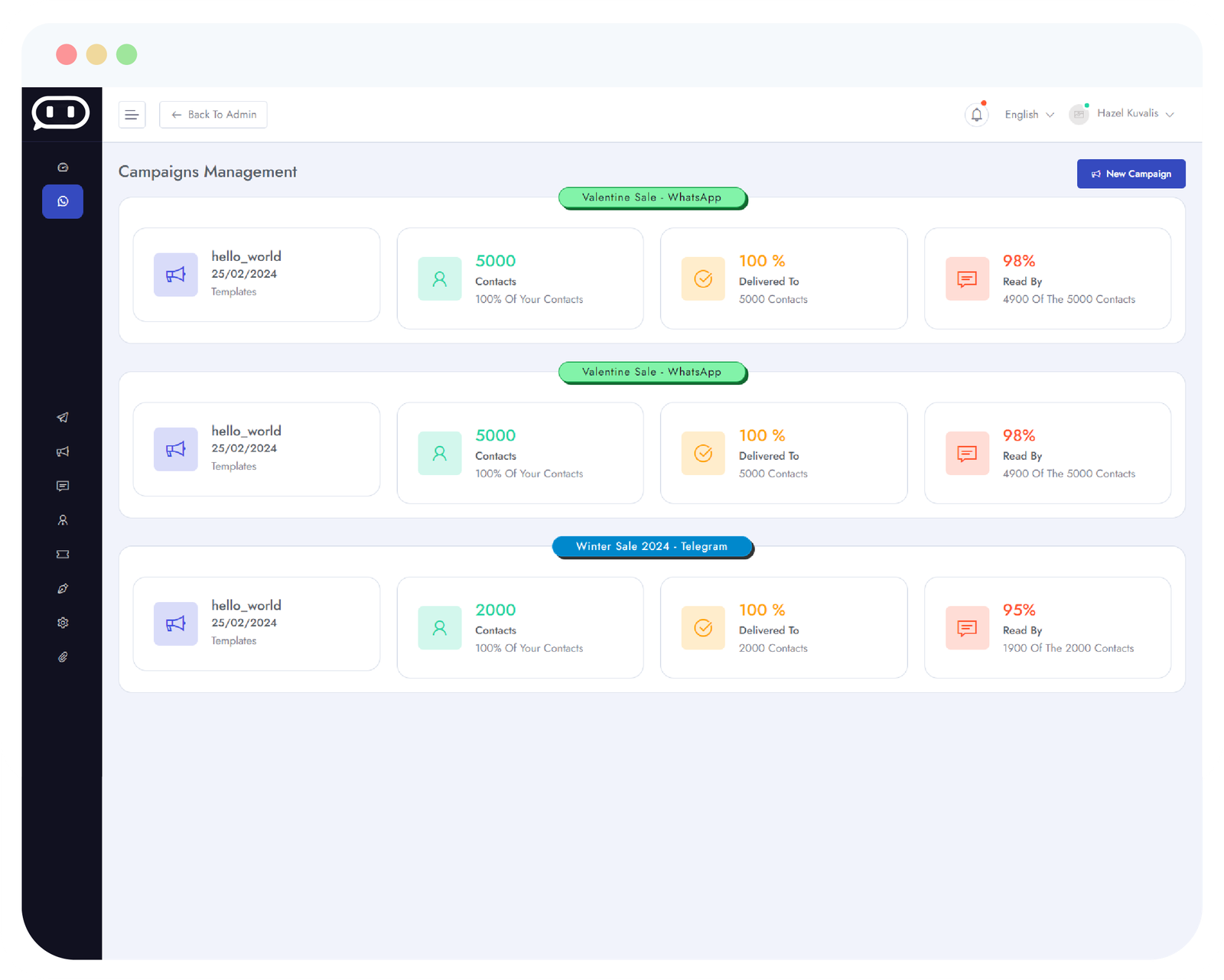This screenshot has height=980, width=1224.
Task: Open the chat message sidebar icon
Action: tap(63, 486)
